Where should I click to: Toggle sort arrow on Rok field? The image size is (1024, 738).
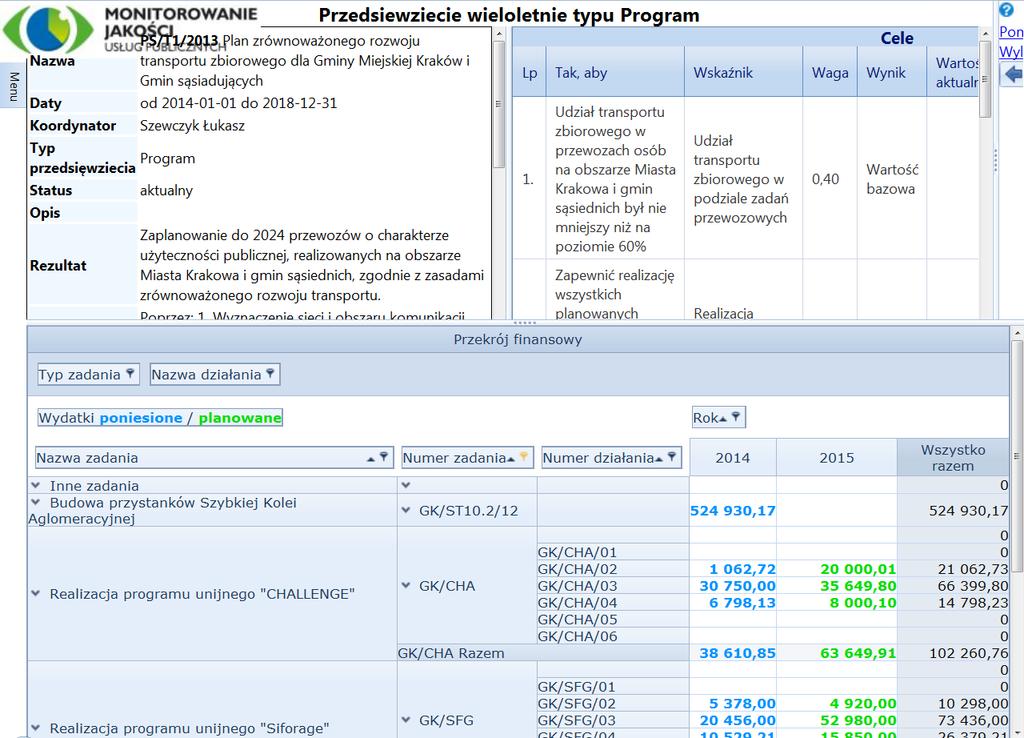723,419
